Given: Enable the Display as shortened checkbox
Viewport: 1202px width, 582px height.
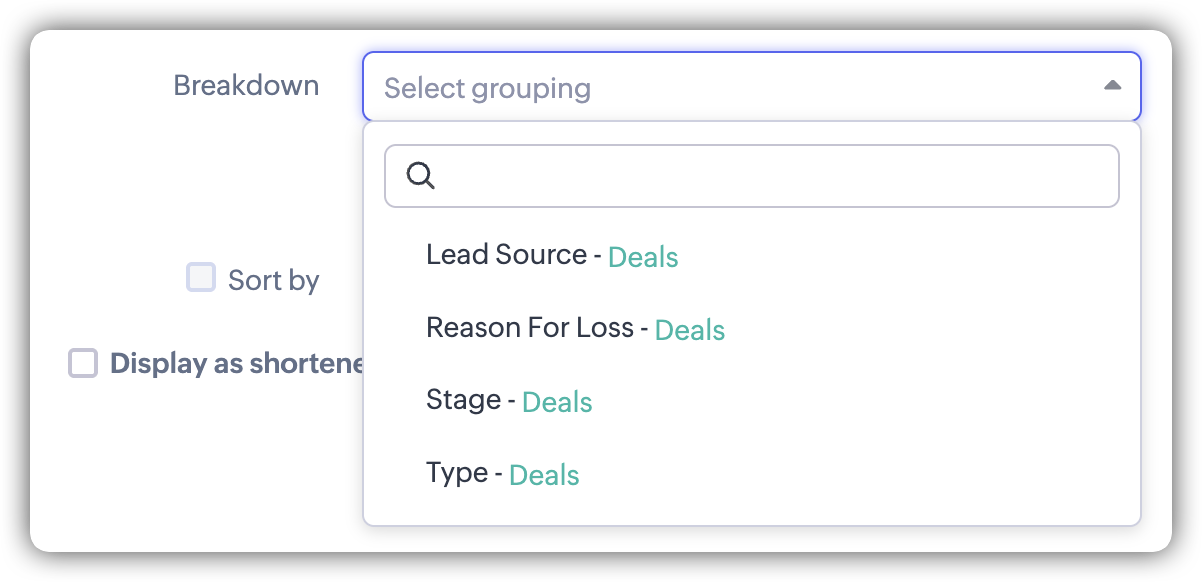Looking at the screenshot, I should click(83, 363).
